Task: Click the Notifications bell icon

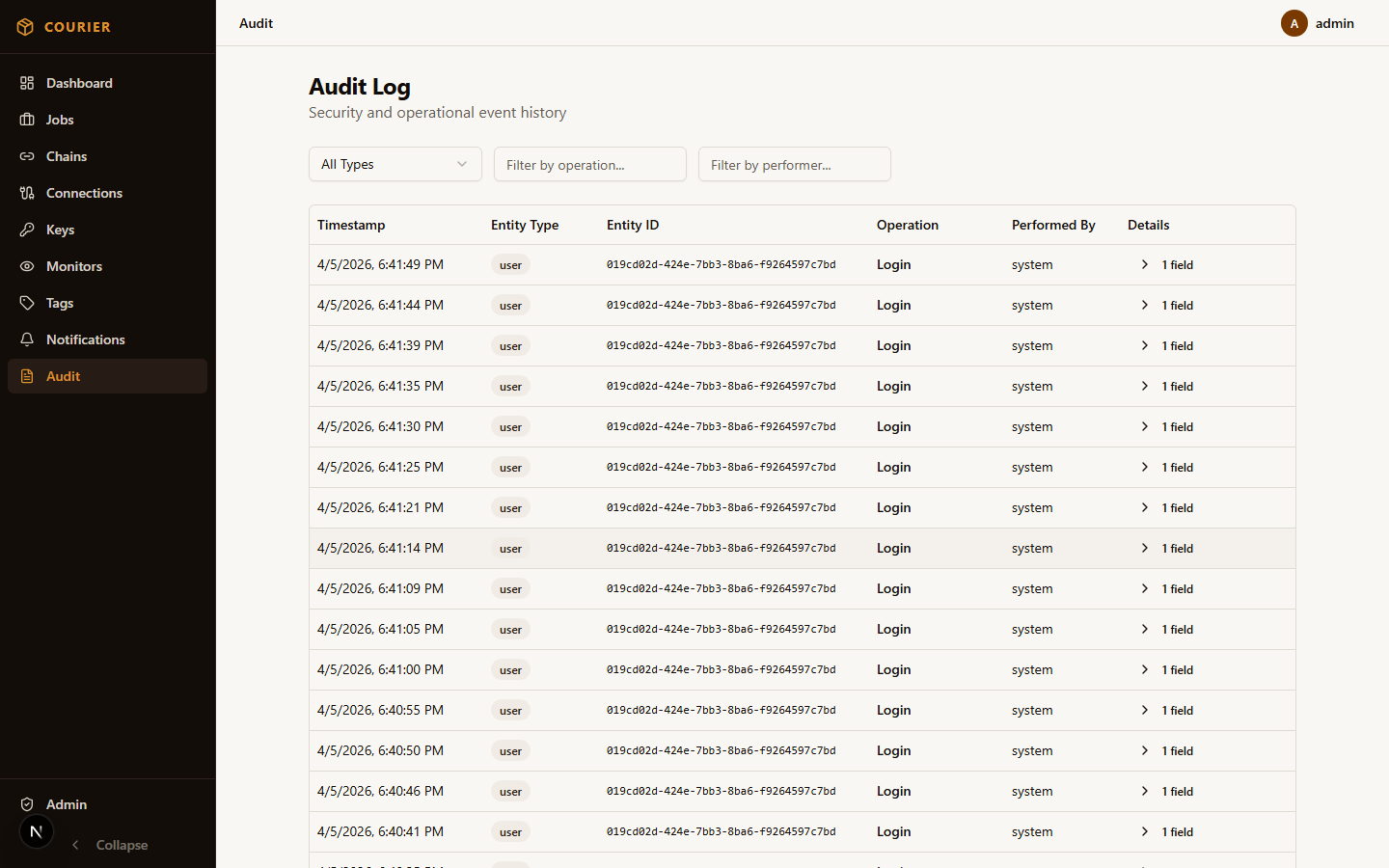Action: coord(26,339)
